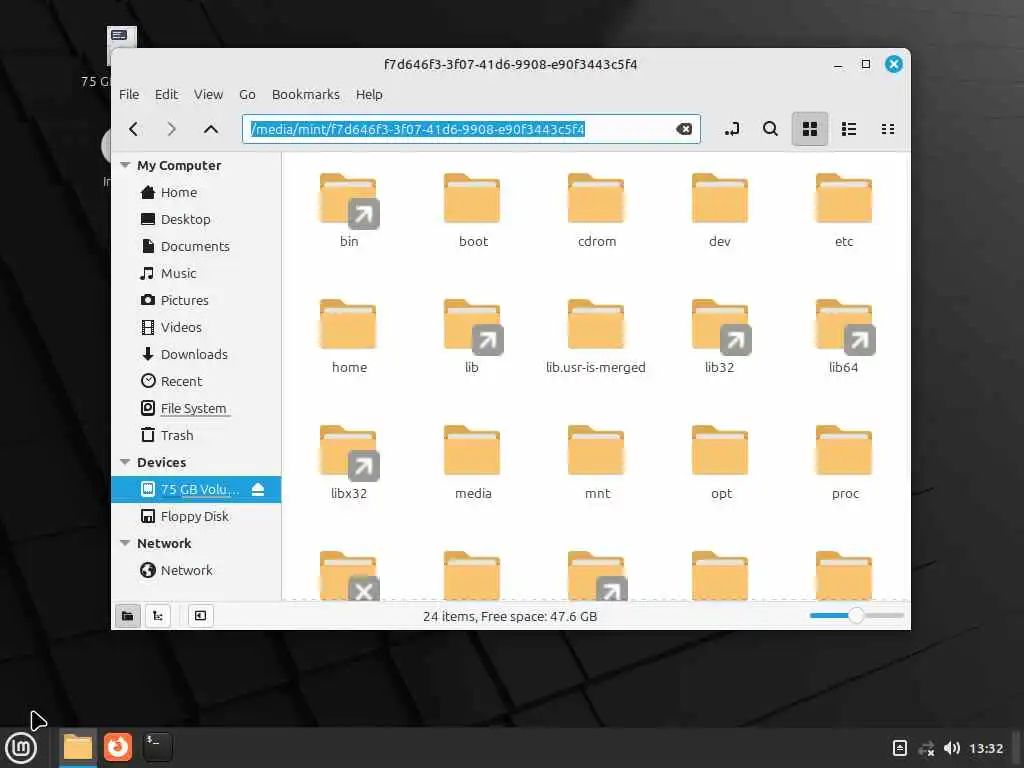Open Desktop in the sidebar

click(x=196, y=219)
